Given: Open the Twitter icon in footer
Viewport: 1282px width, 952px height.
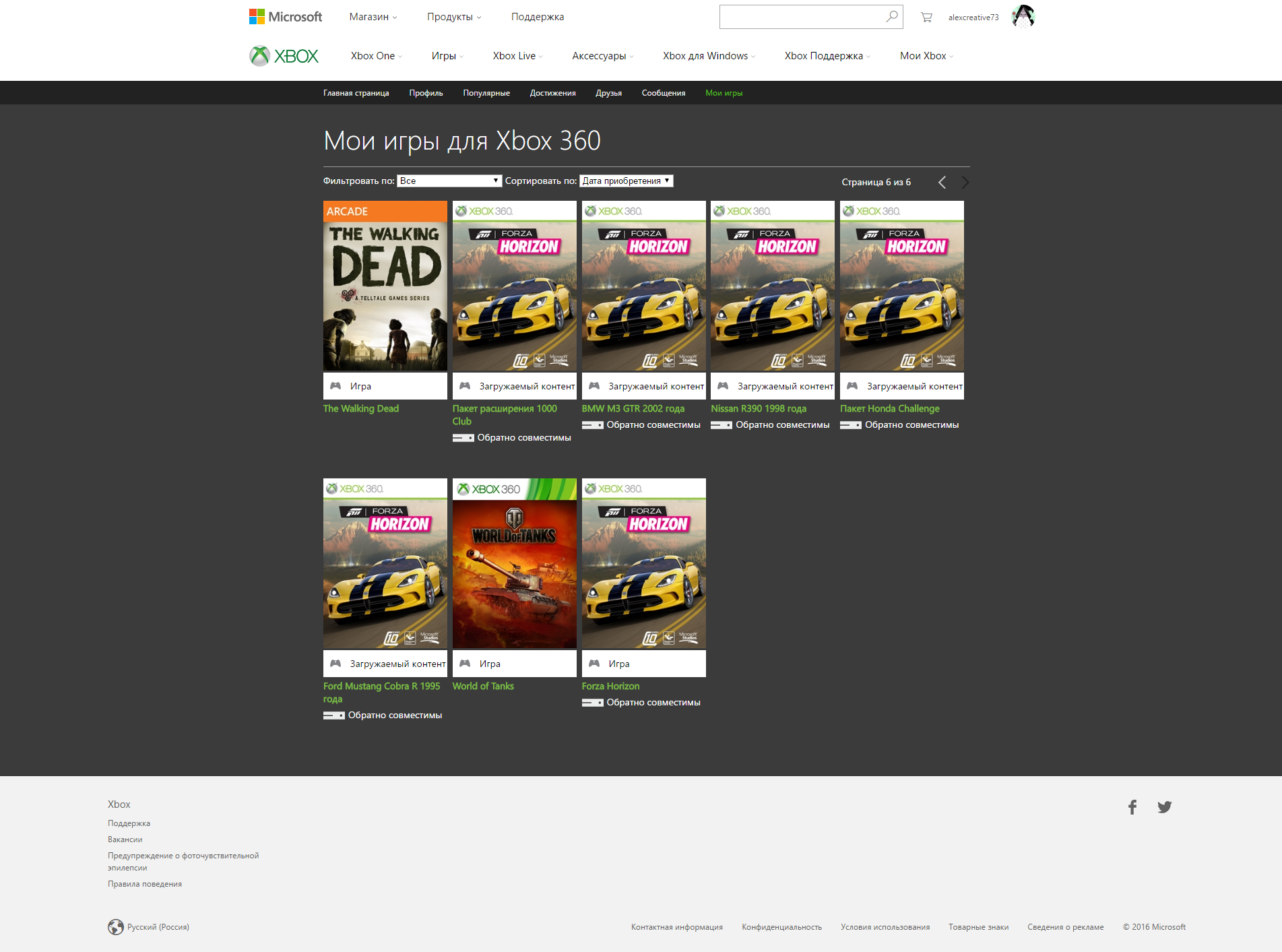Looking at the screenshot, I should pyautogui.click(x=1165, y=807).
